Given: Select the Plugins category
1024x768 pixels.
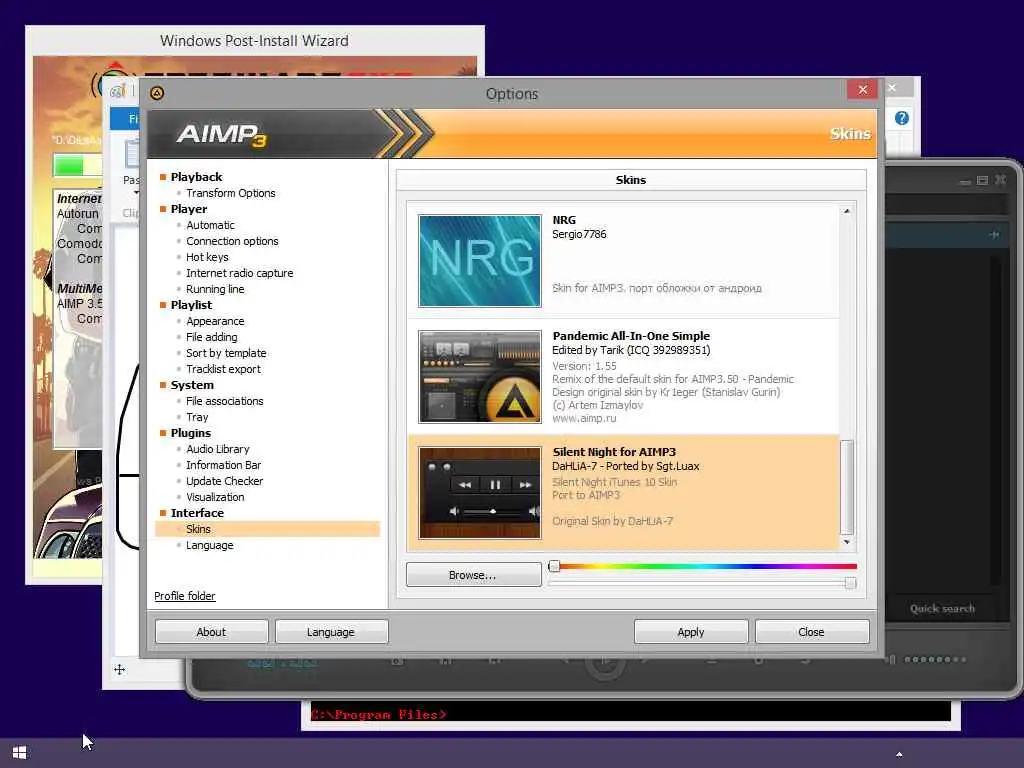Looking at the screenshot, I should [191, 433].
